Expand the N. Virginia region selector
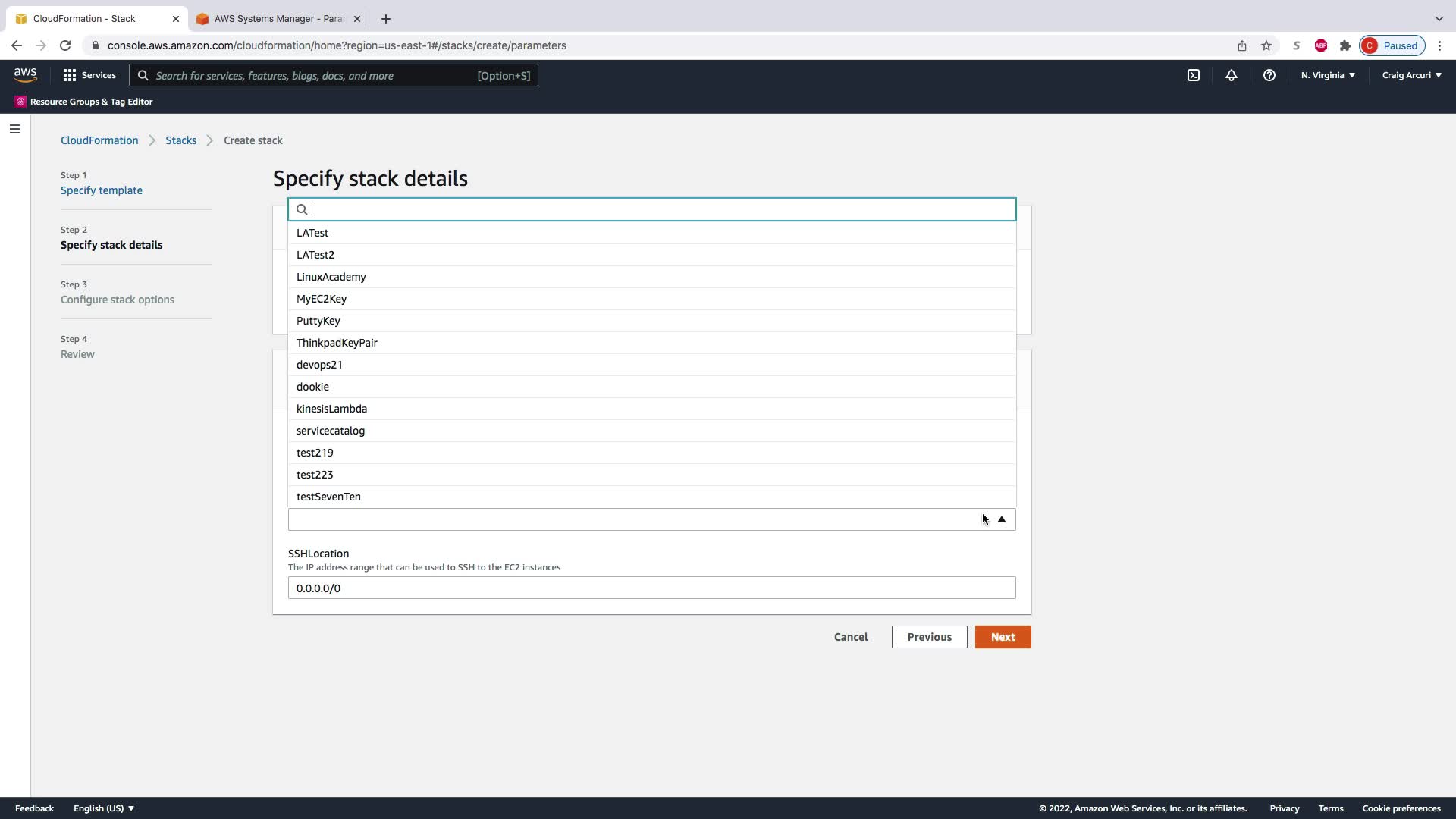1456x819 pixels. click(x=1327, y=75)
